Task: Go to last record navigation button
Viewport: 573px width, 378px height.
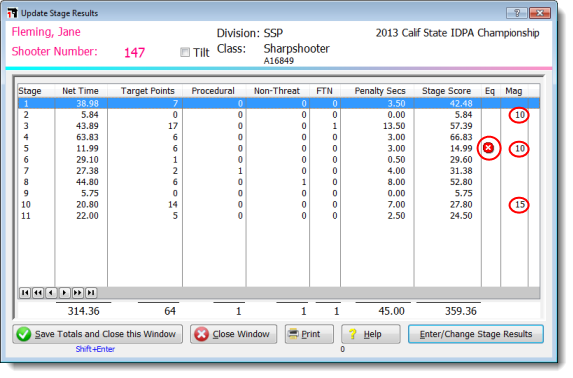Action: (x=91, y=292)
